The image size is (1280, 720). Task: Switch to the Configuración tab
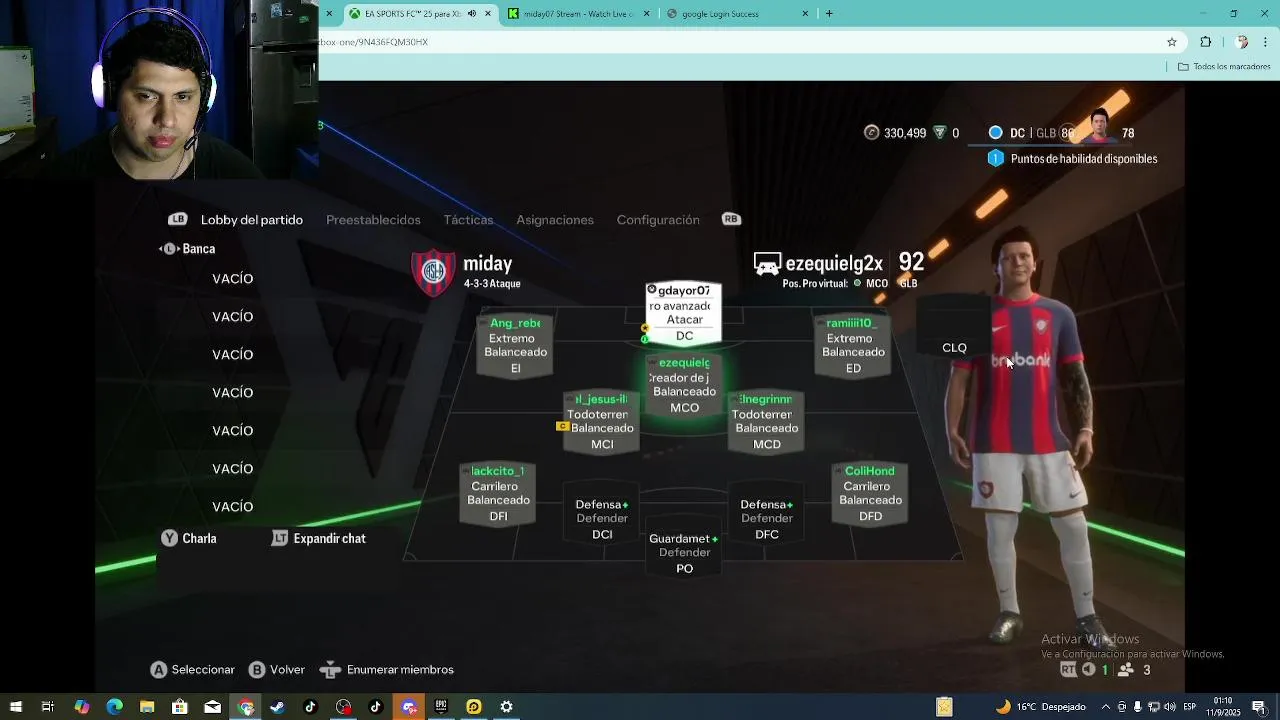[x=658, y=220]
